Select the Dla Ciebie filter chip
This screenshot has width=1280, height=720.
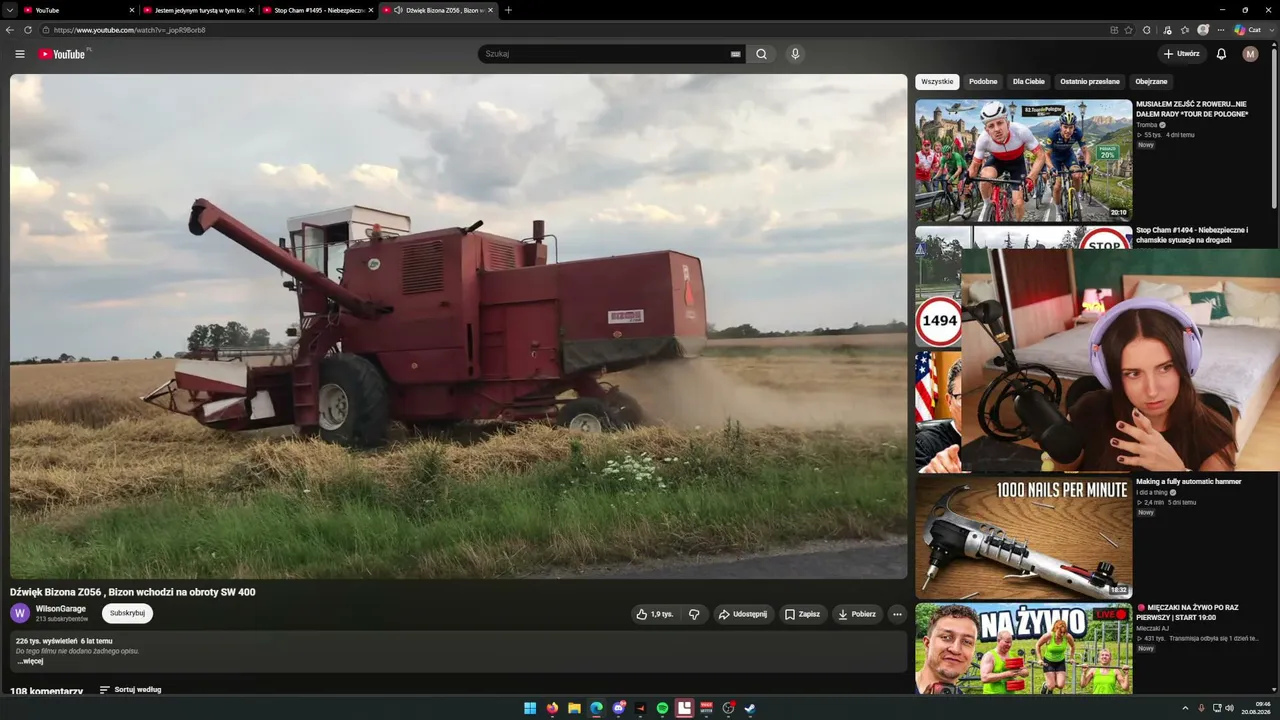coord(1028,82)
